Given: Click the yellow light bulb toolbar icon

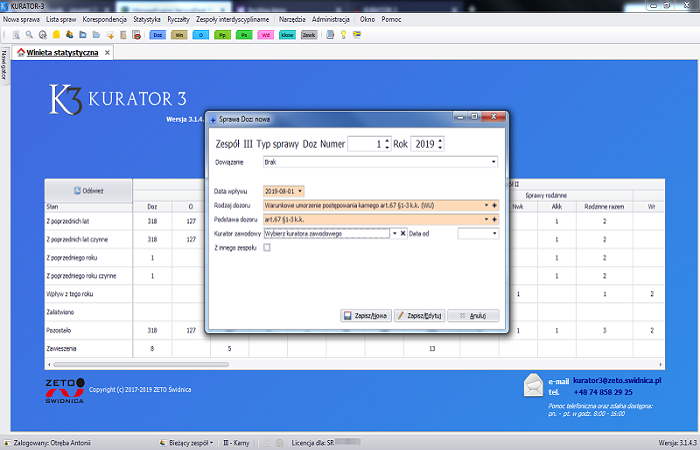Looking at the screenshot, I should pyautogui.click(x=343, y=35).
